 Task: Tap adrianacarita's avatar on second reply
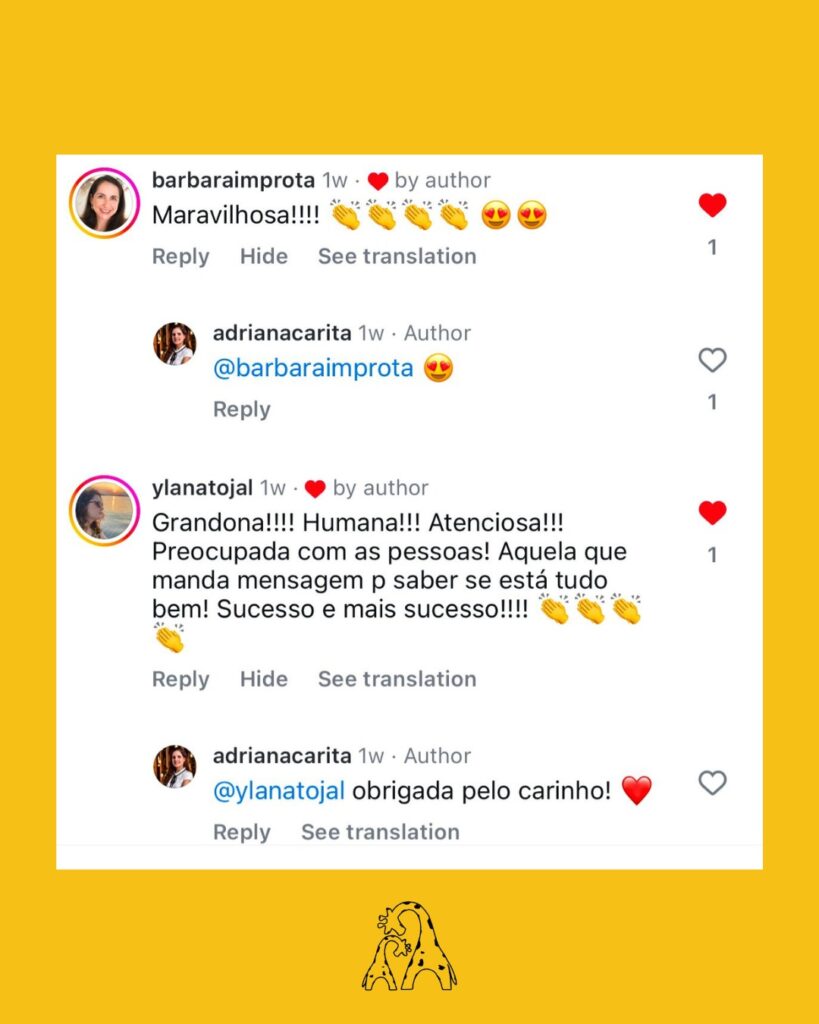174,766
